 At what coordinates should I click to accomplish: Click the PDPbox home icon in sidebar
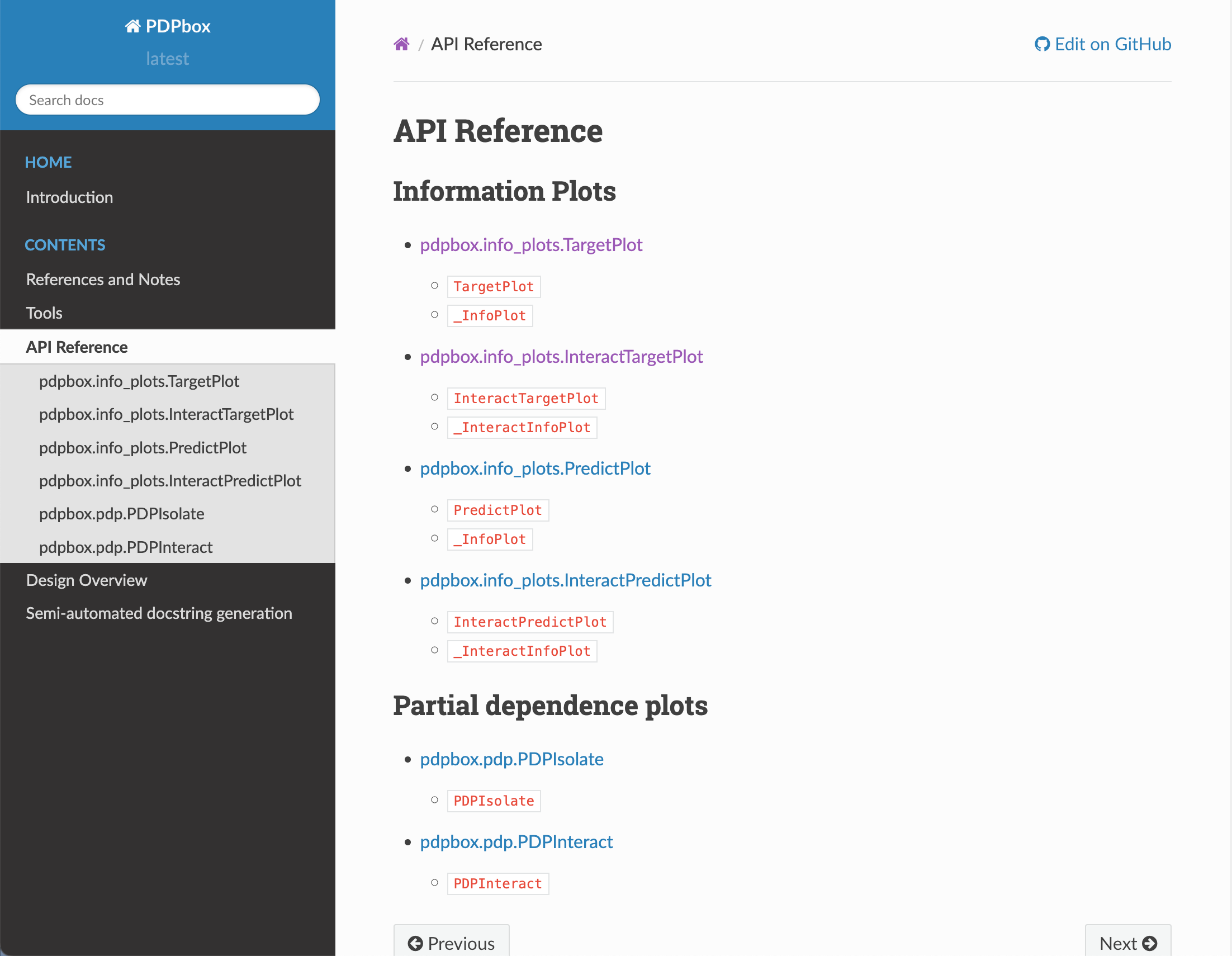[x=132, y=26]
